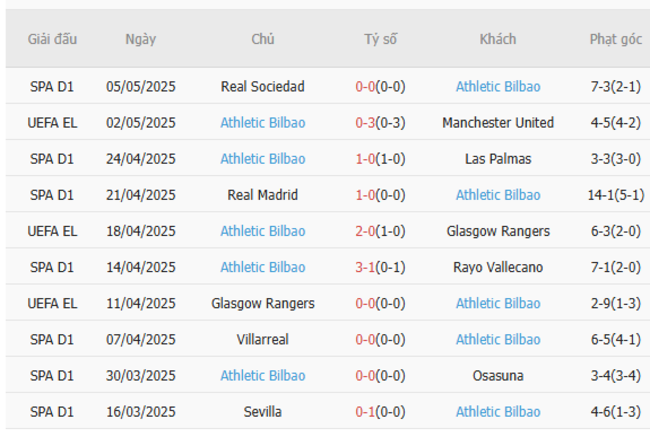Open Athletic Bilbao link in Las Palmas match
The height and width of the screenshot is (437, 650).
[263, 159]
